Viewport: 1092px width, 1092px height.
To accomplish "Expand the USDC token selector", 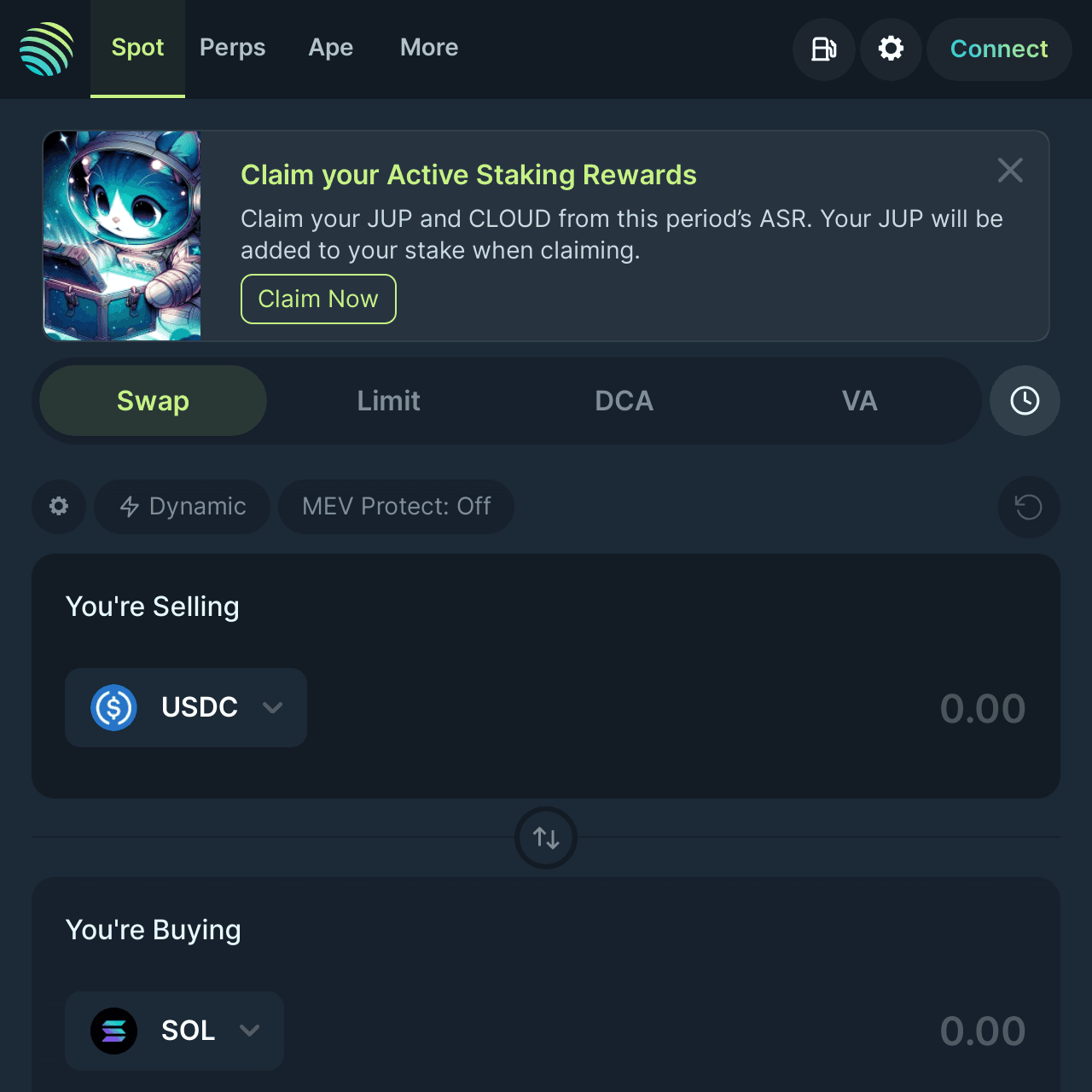I will (x=186, y=707).
